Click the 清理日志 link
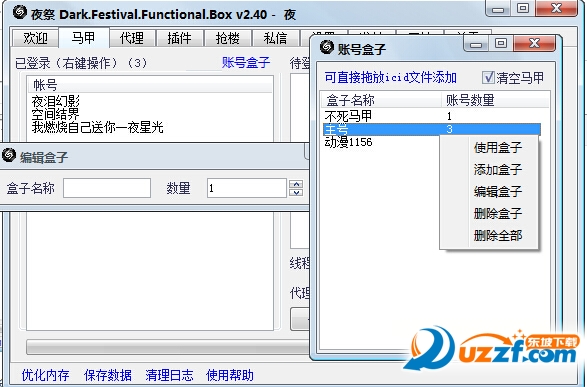This screenshot has height=387, width=587. (x=169, y=375)
